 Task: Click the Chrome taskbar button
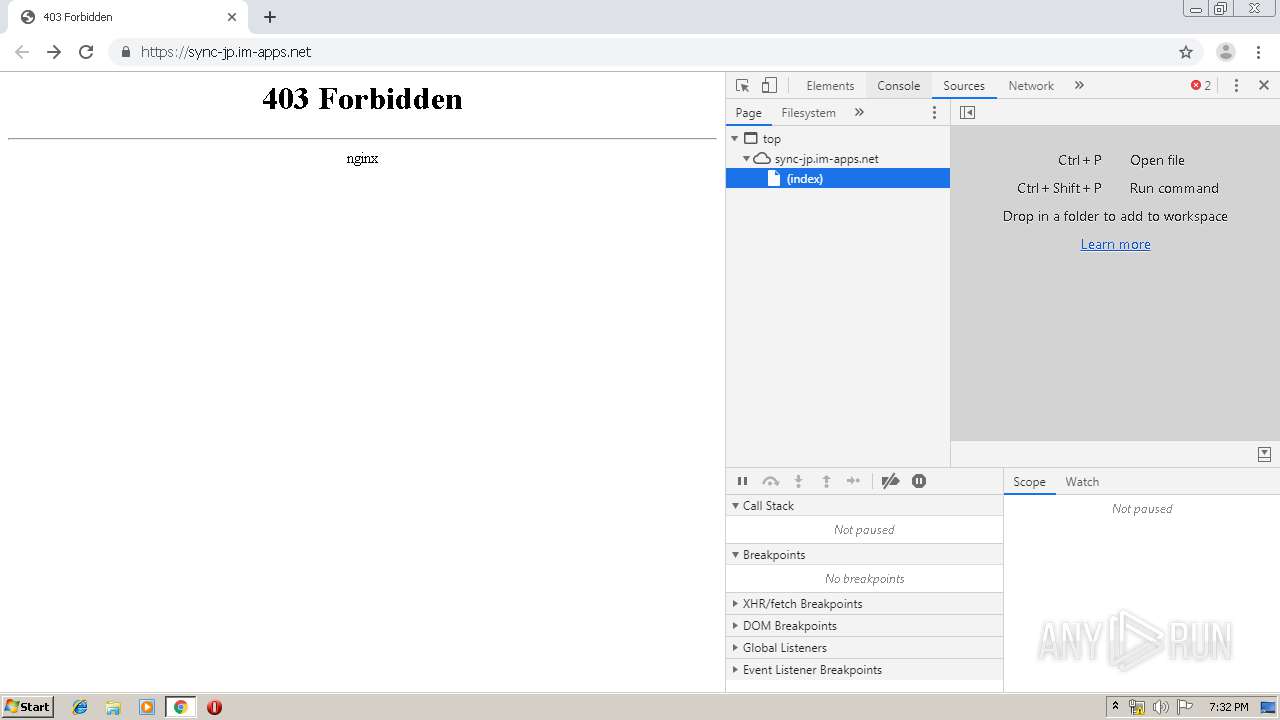(180, 707)
